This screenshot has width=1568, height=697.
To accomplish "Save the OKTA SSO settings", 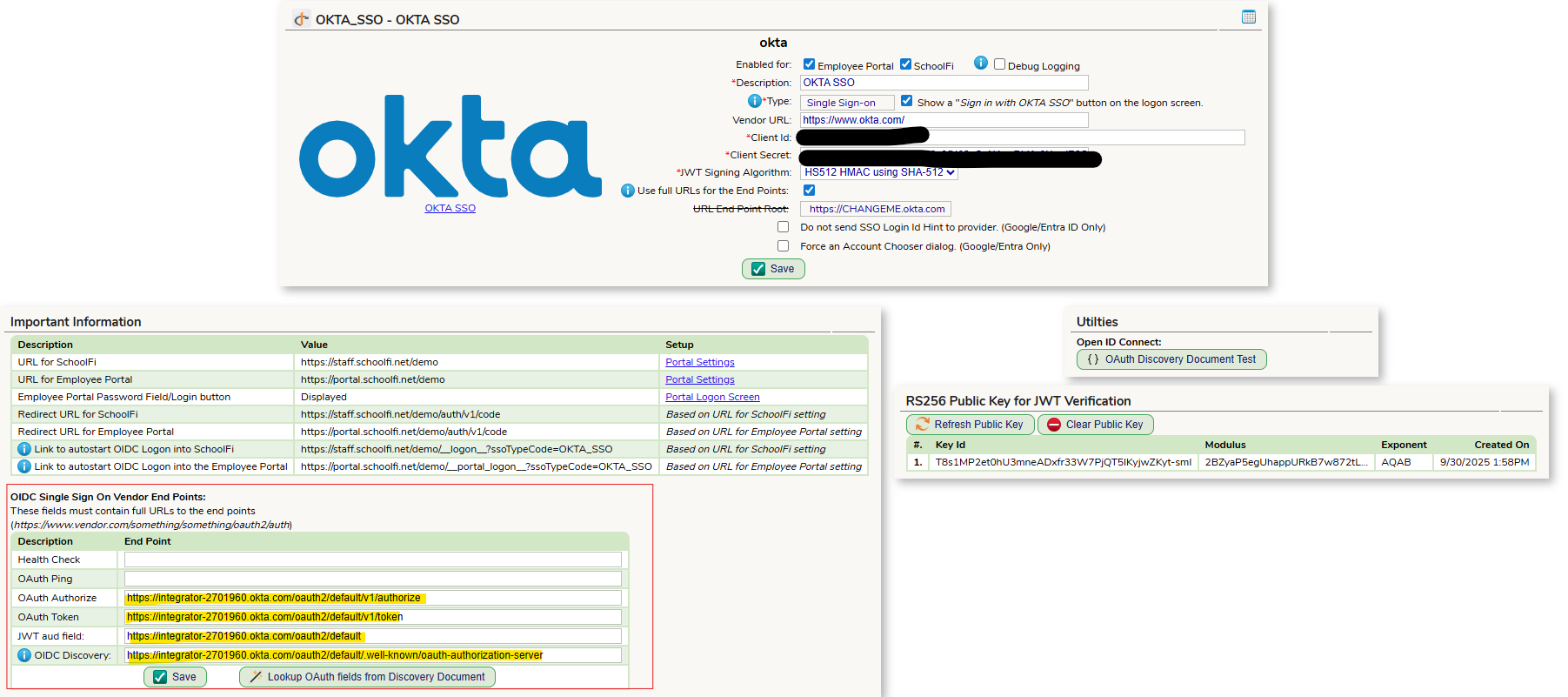I will pos(773,269).
